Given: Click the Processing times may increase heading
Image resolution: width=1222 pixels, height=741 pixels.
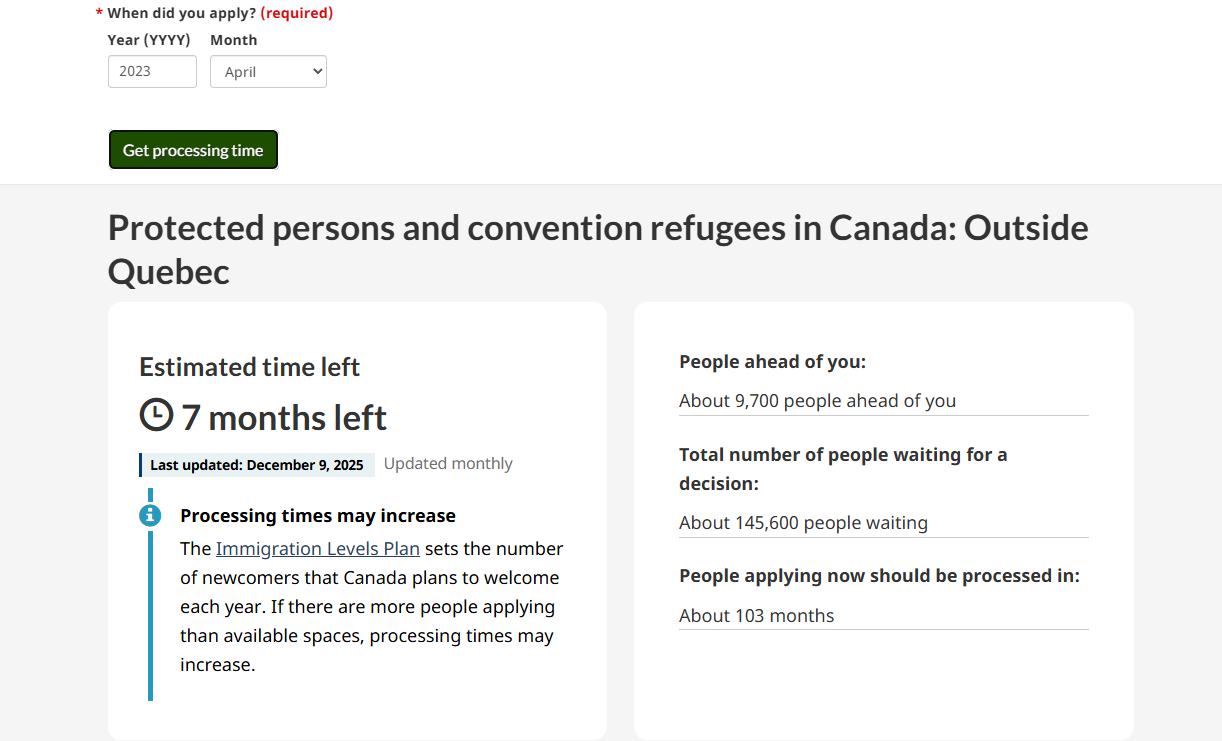Looking at the screenshot, I should (318, 516).
